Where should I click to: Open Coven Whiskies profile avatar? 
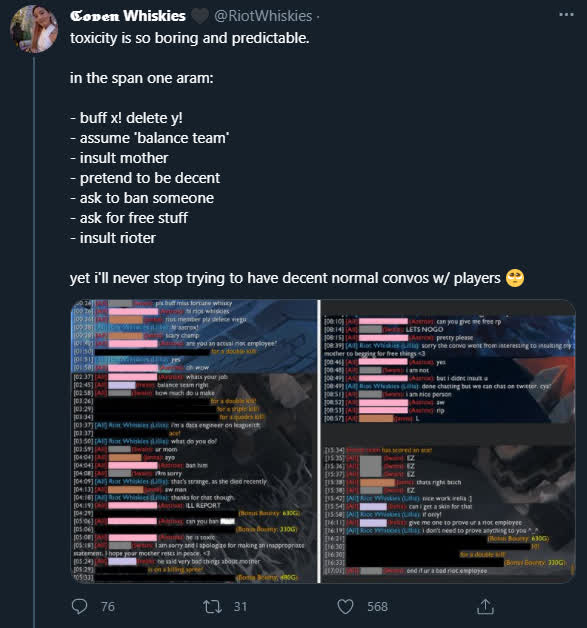(x=34, y=29)
